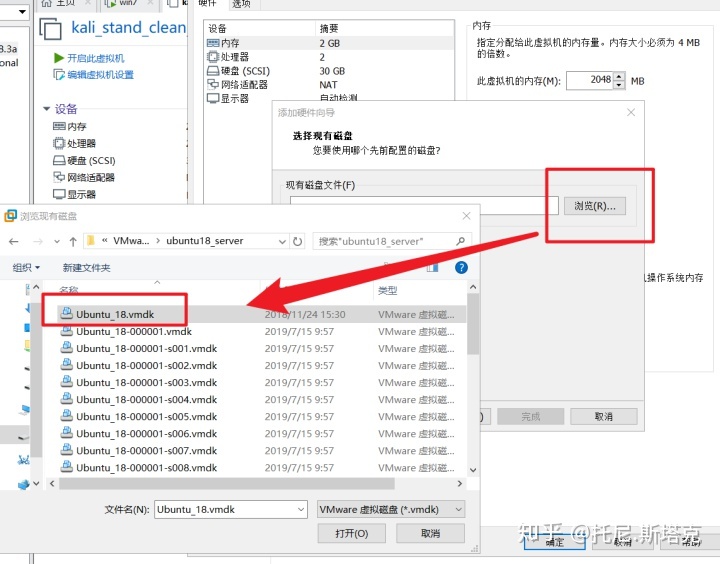The width and height of the screenshot is (720, 564).
Task: Close the browse existing disk dialog
Action: click(467, 216)
